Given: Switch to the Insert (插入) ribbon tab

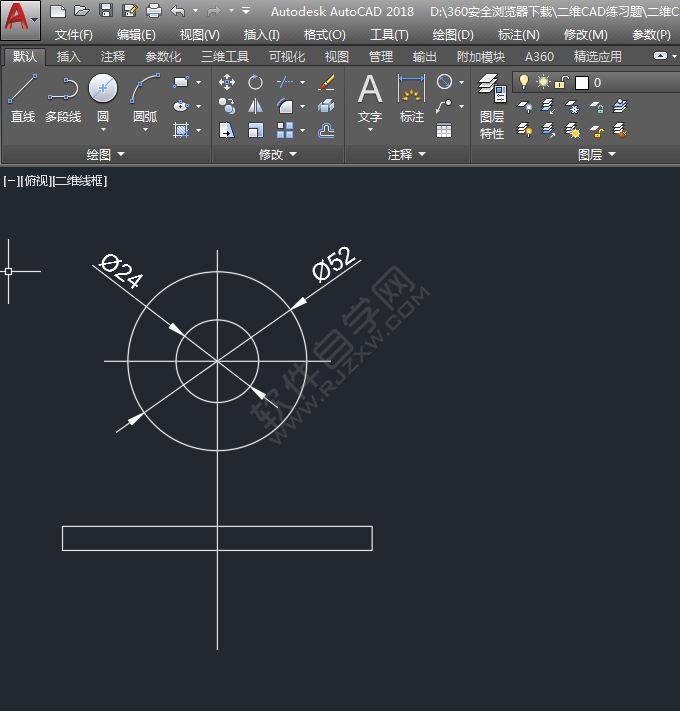Looking at the screenshot, I should [x=69, y=57].
